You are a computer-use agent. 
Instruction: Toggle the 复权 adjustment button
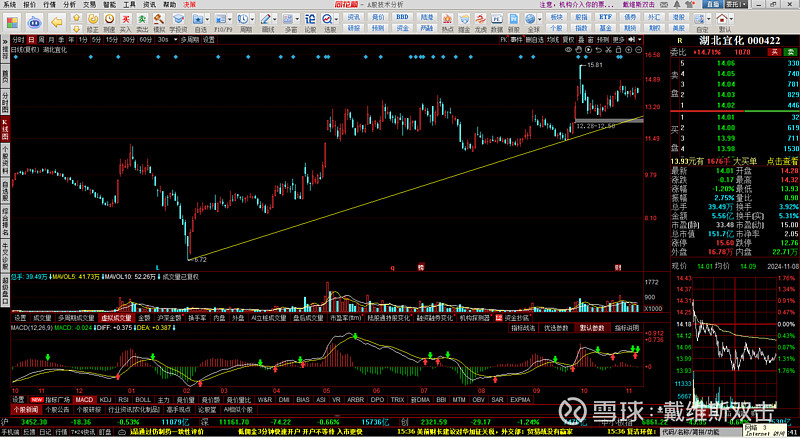coord(568,39)
